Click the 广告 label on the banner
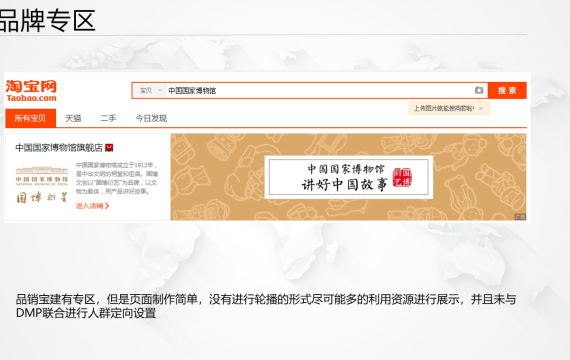The height and width of the screenshot is (360, 570). click(x=520, y=217)
